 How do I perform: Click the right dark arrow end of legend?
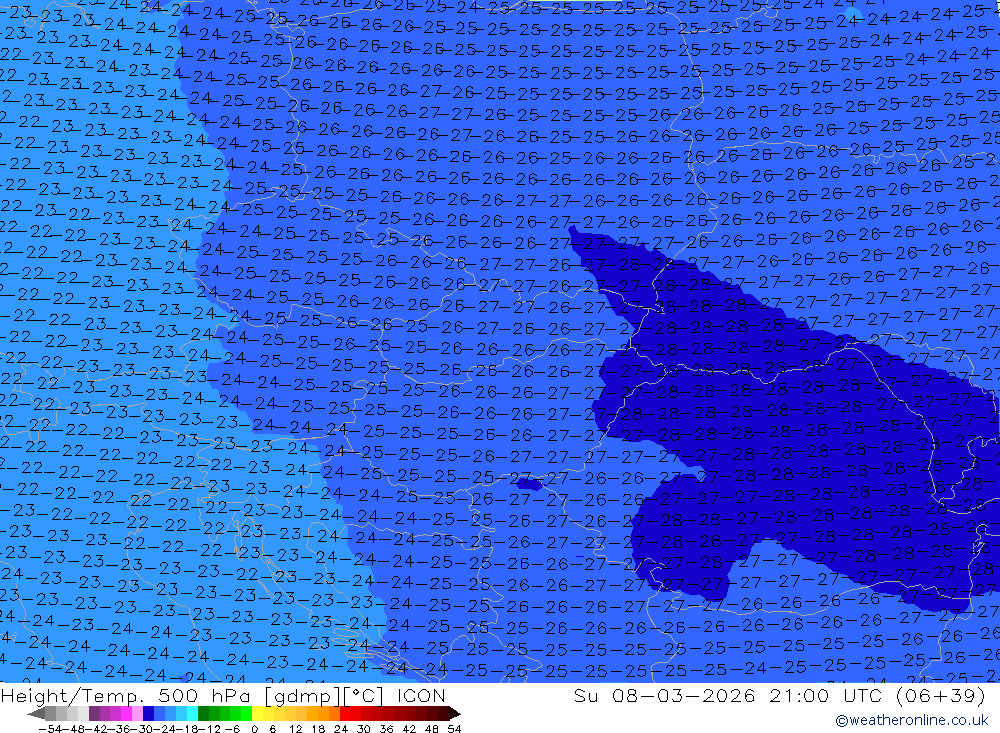coord(455,713)
